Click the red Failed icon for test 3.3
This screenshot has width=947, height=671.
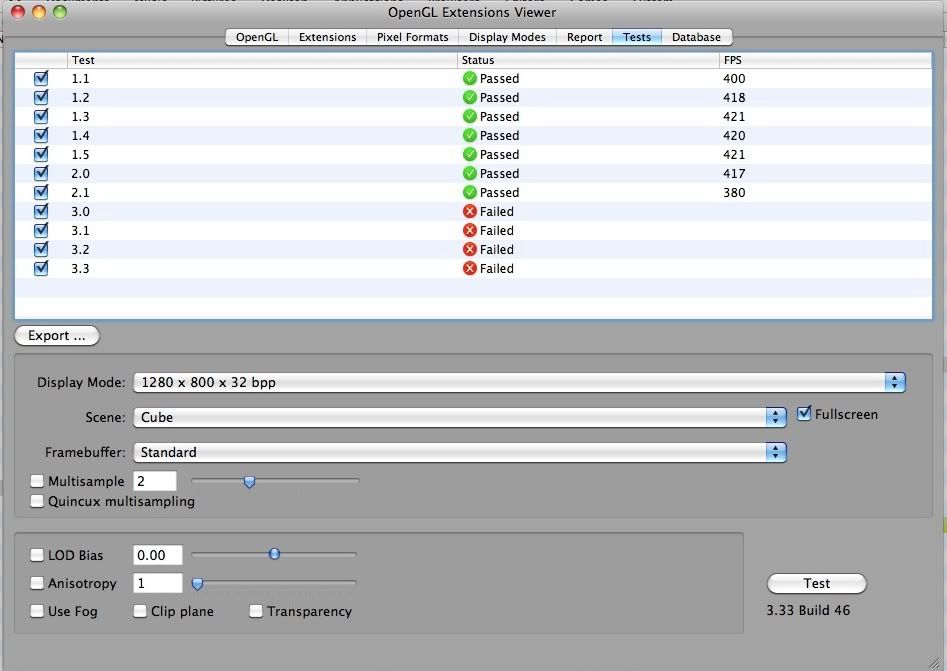click(x=468, y=268)
